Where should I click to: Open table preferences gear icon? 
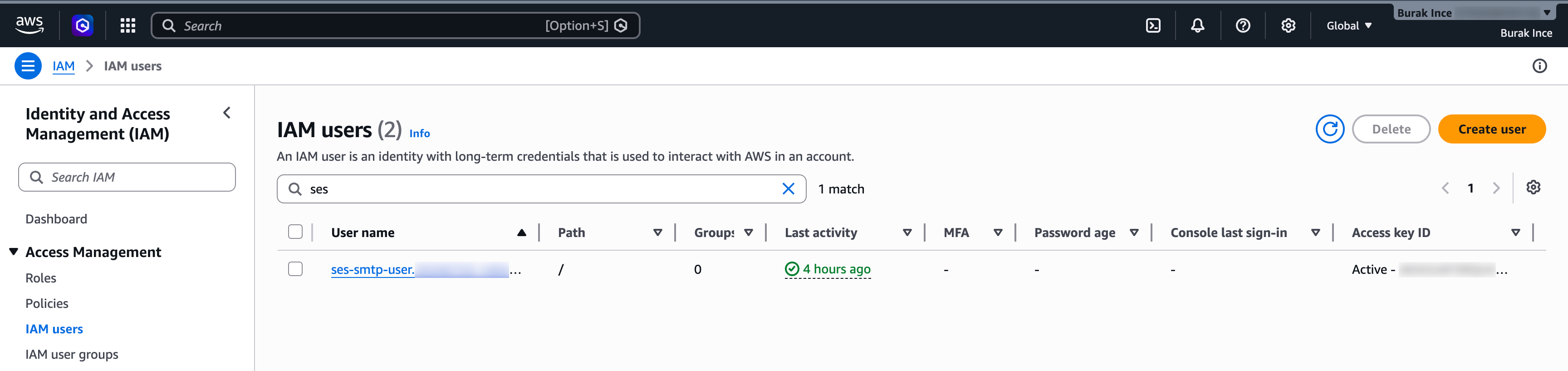1534,188
